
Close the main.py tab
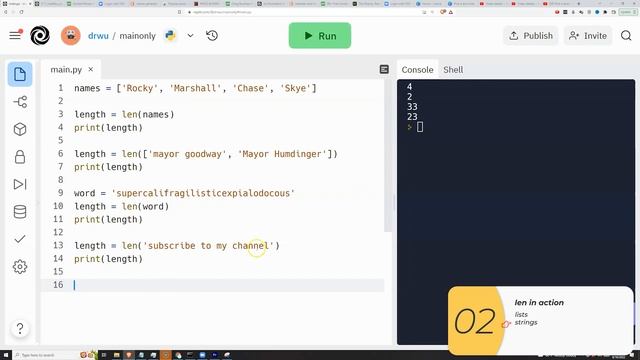coord(91,69)
